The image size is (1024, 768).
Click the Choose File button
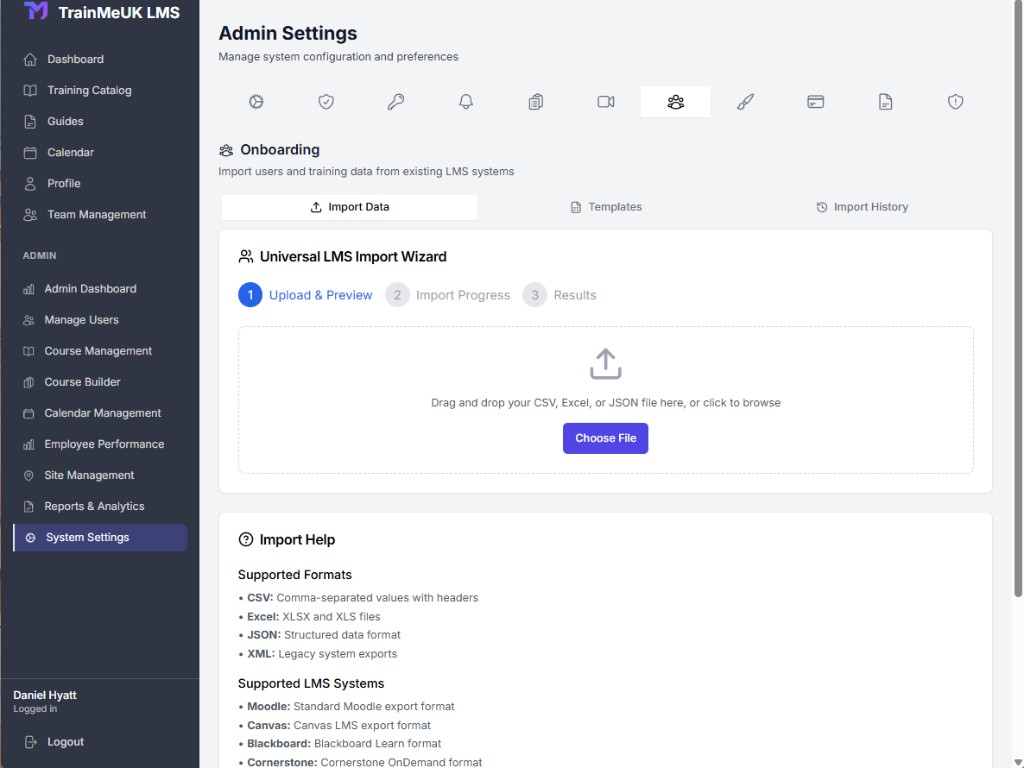pyautogui.click(x=605, y=438)
